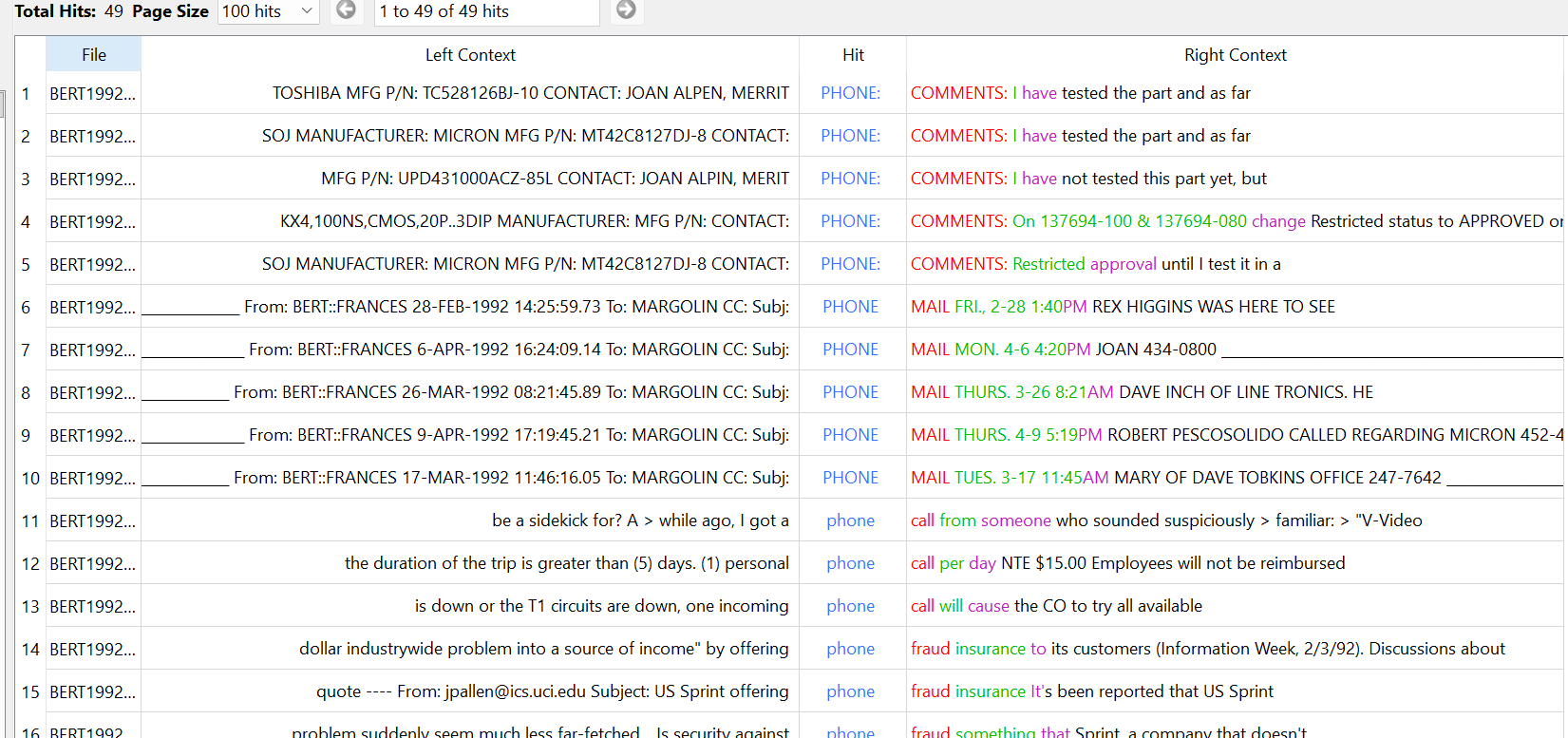Image resolution: width=1568 pixels, height=738 pixels.
Task: Click the Left Context column header
Action: pos(470,55)
